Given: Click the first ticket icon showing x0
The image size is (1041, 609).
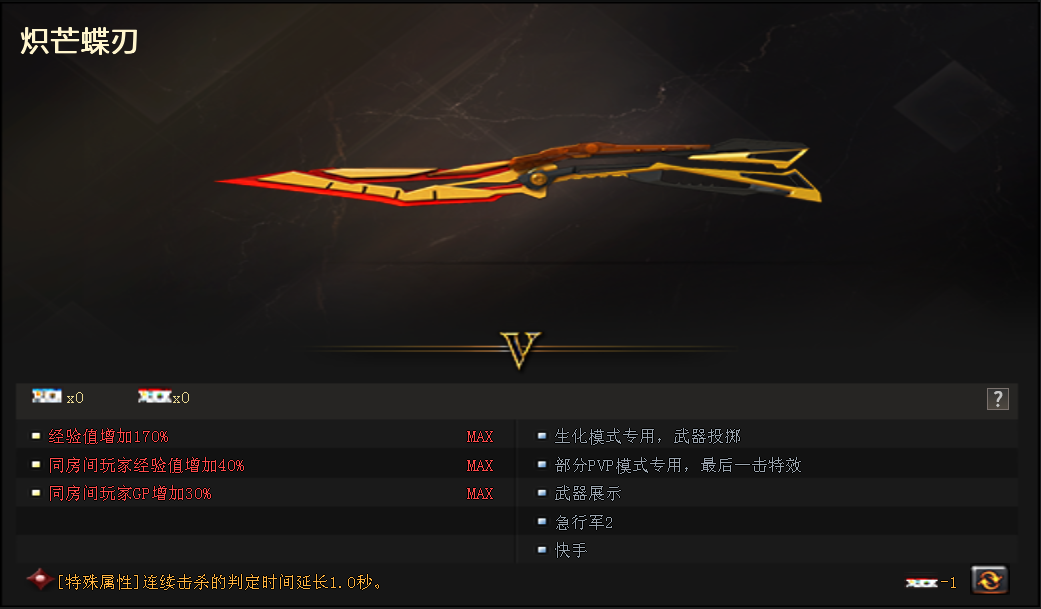Looking at the screenshot, I should (x=47, y=396).
